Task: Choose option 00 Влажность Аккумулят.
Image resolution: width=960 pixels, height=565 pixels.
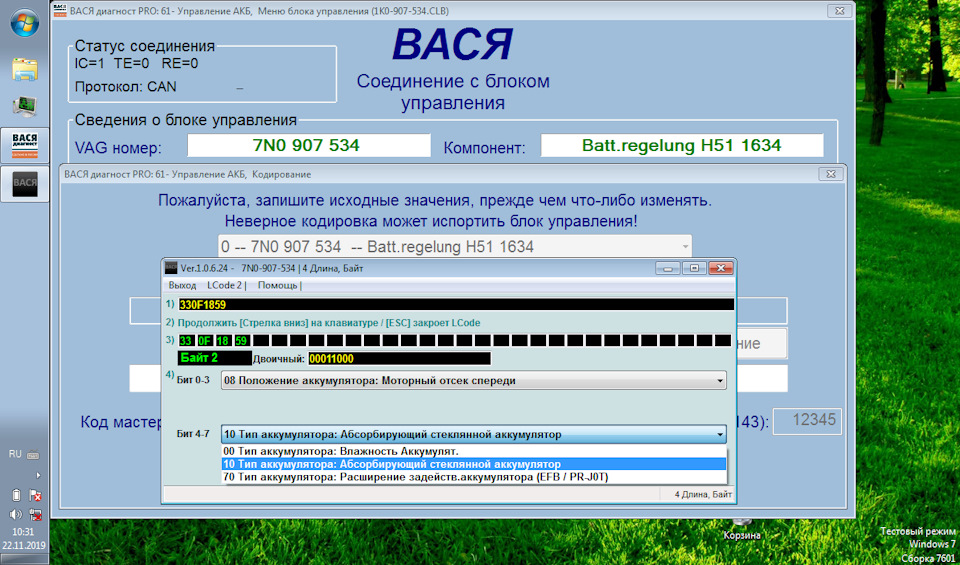Action: pyautogui.click(x=474, y=451)
